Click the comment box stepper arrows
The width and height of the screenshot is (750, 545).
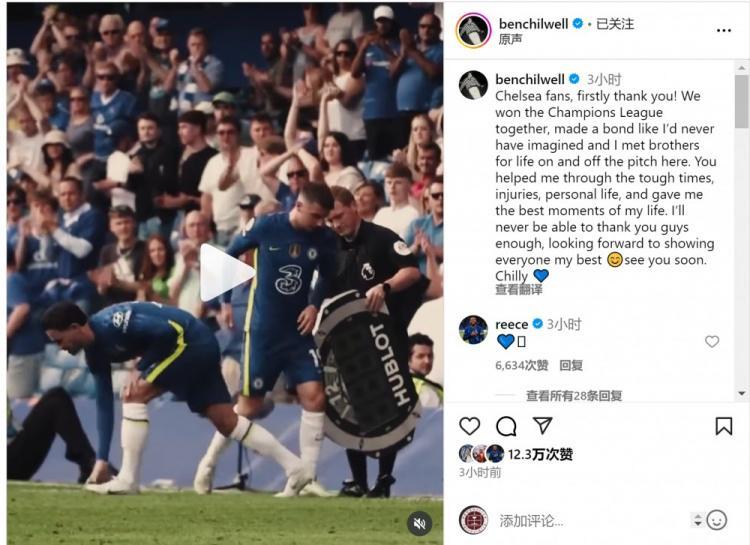pos(697,520)
